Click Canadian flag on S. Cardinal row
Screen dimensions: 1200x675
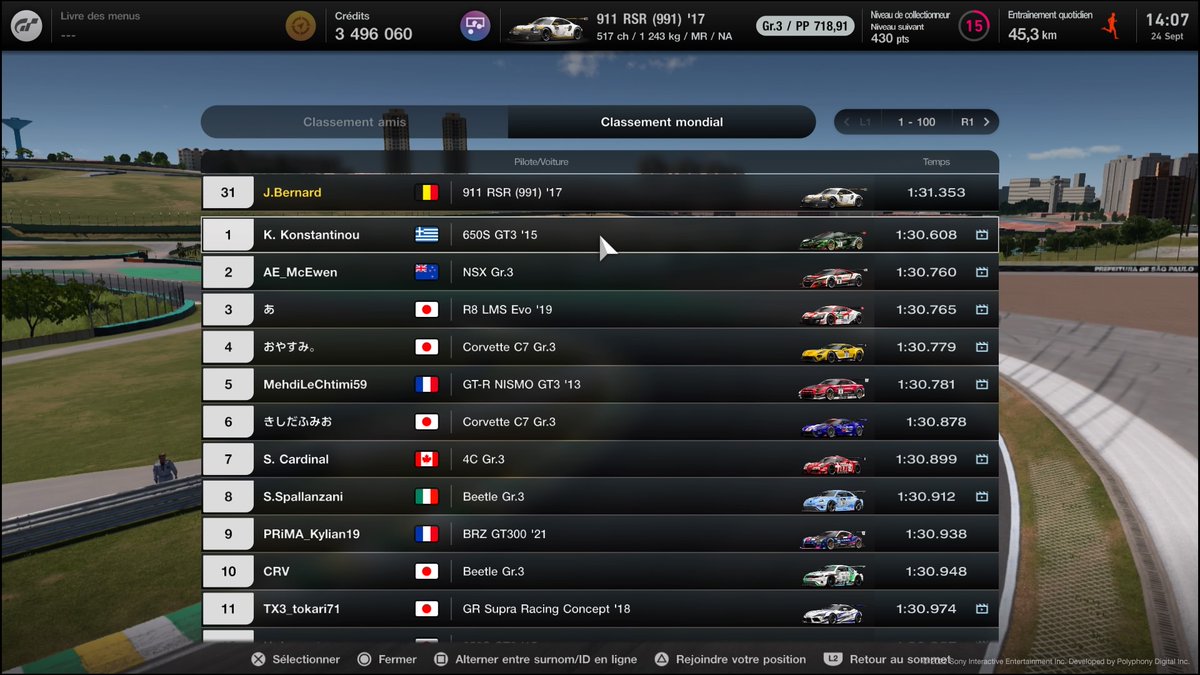426,460
